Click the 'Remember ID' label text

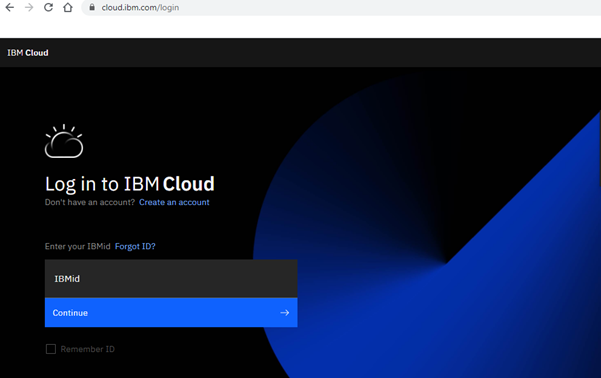point(87,349)
